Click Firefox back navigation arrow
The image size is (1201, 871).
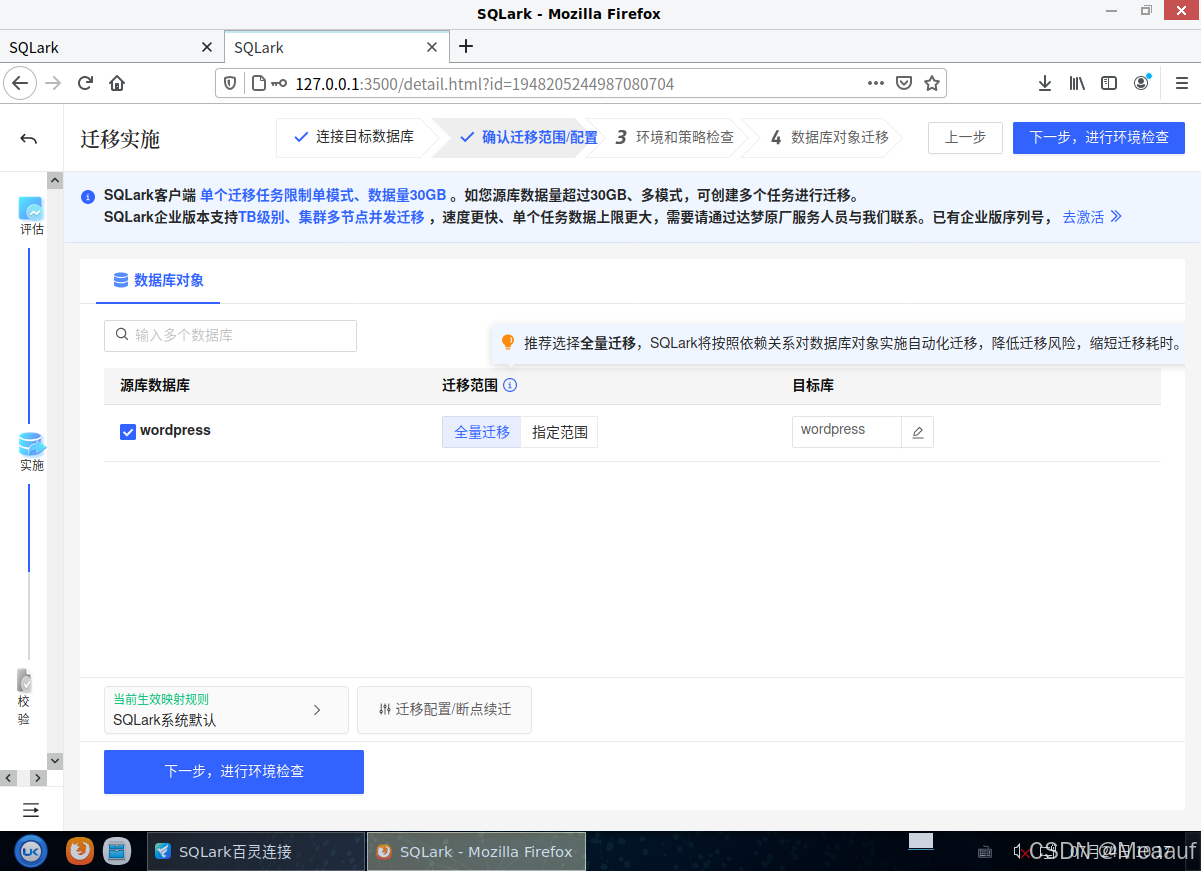[19, 83]
